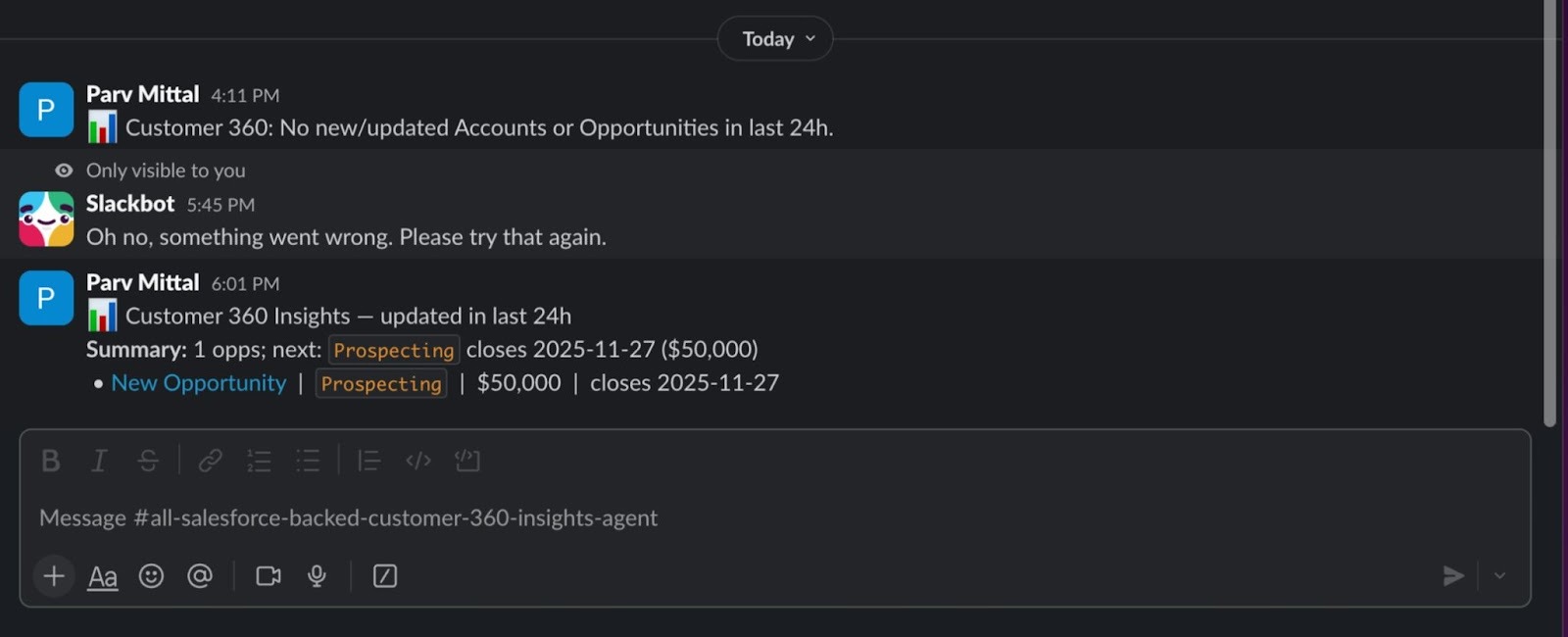
Task: Toggle the Aa formatting toolbar visibility
Action: (x=103, y=576)
